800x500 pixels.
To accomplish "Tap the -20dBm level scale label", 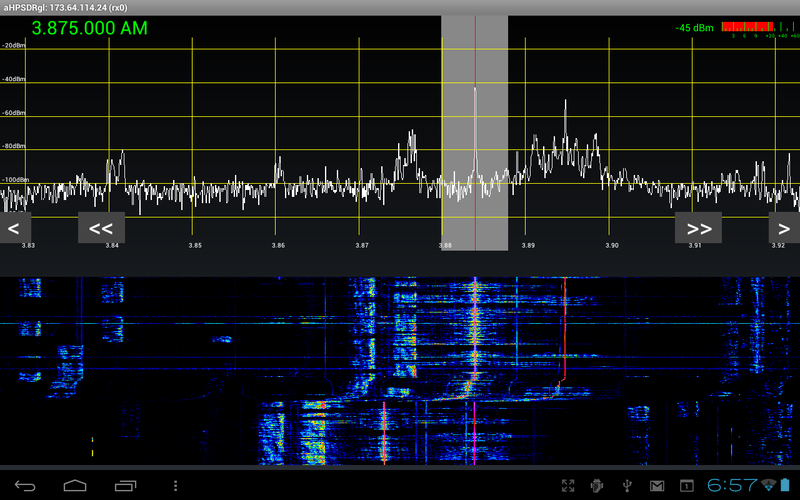I will click(13, 45).
